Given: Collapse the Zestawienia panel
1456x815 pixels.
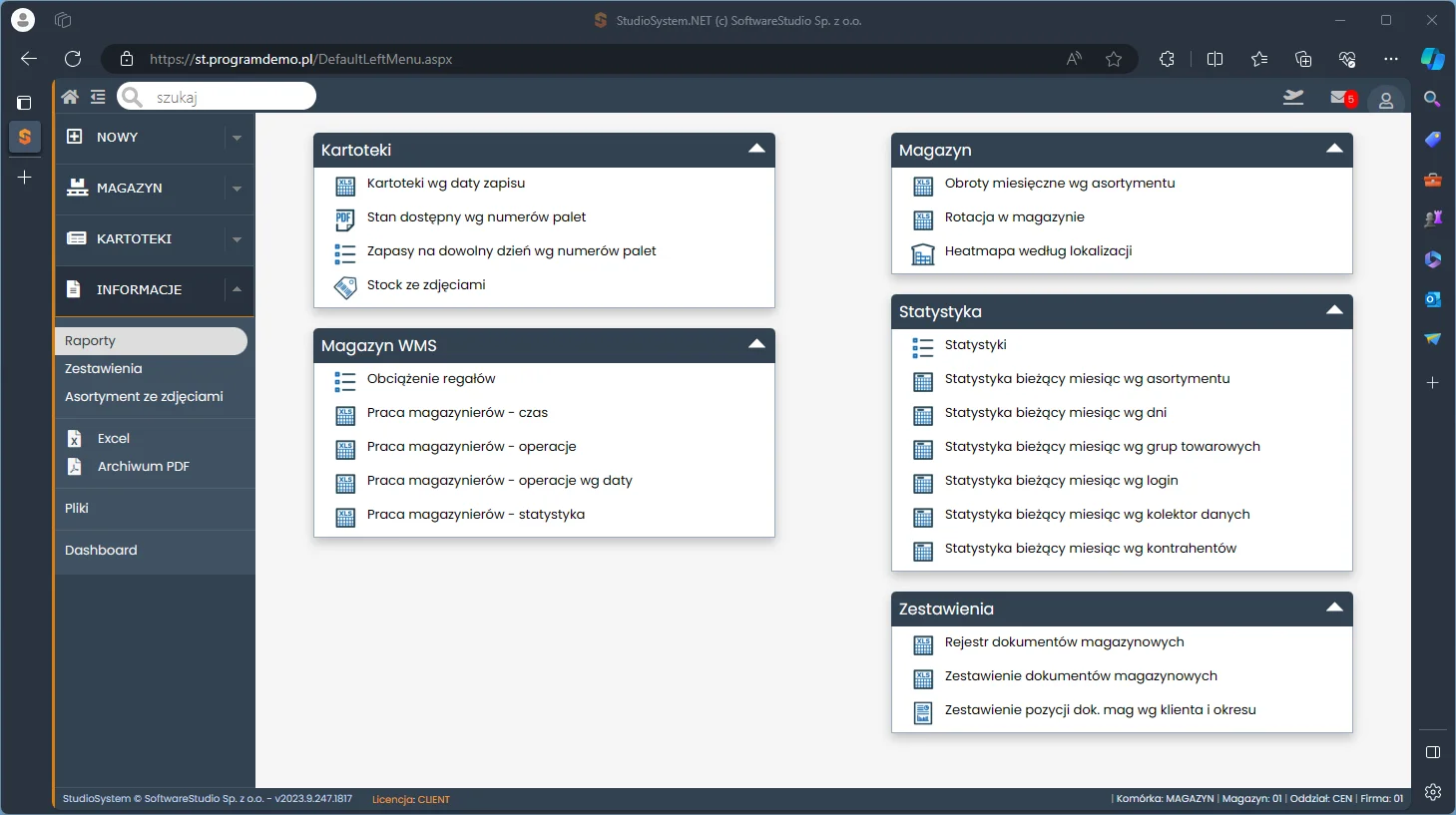Looking at the screenshot, I should 1334,608.
